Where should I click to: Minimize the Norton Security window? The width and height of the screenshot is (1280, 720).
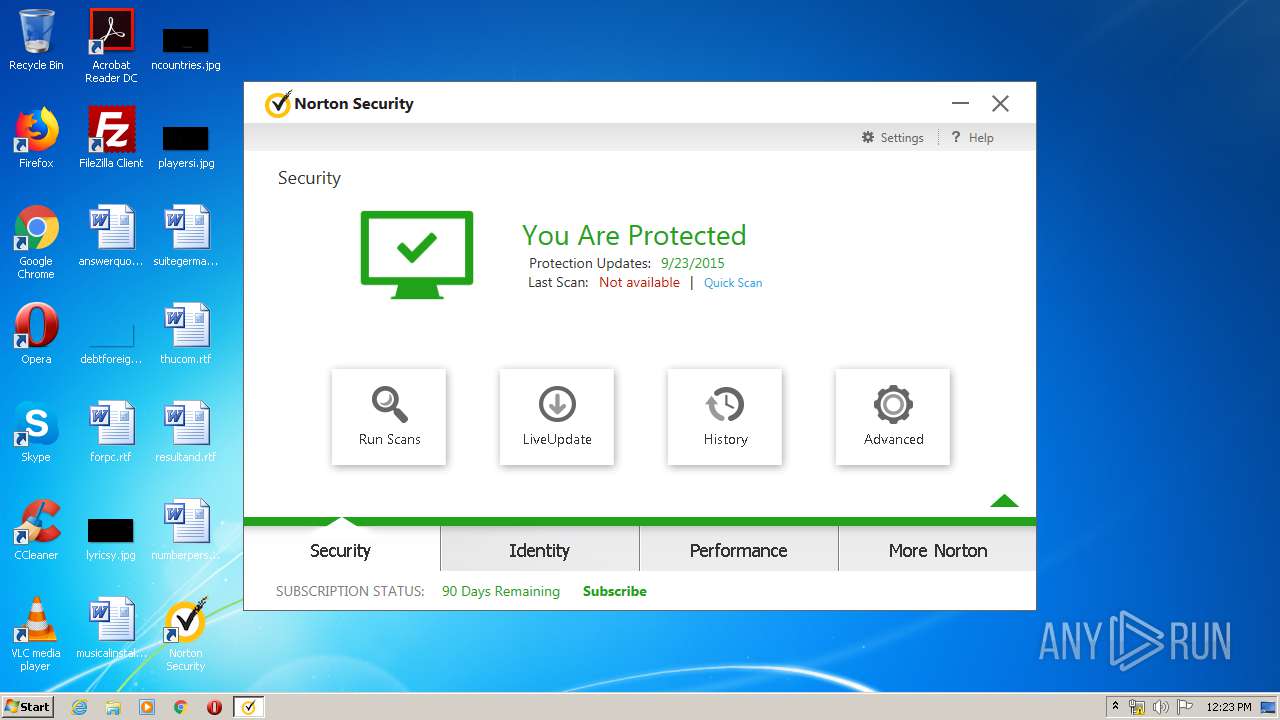961,103
